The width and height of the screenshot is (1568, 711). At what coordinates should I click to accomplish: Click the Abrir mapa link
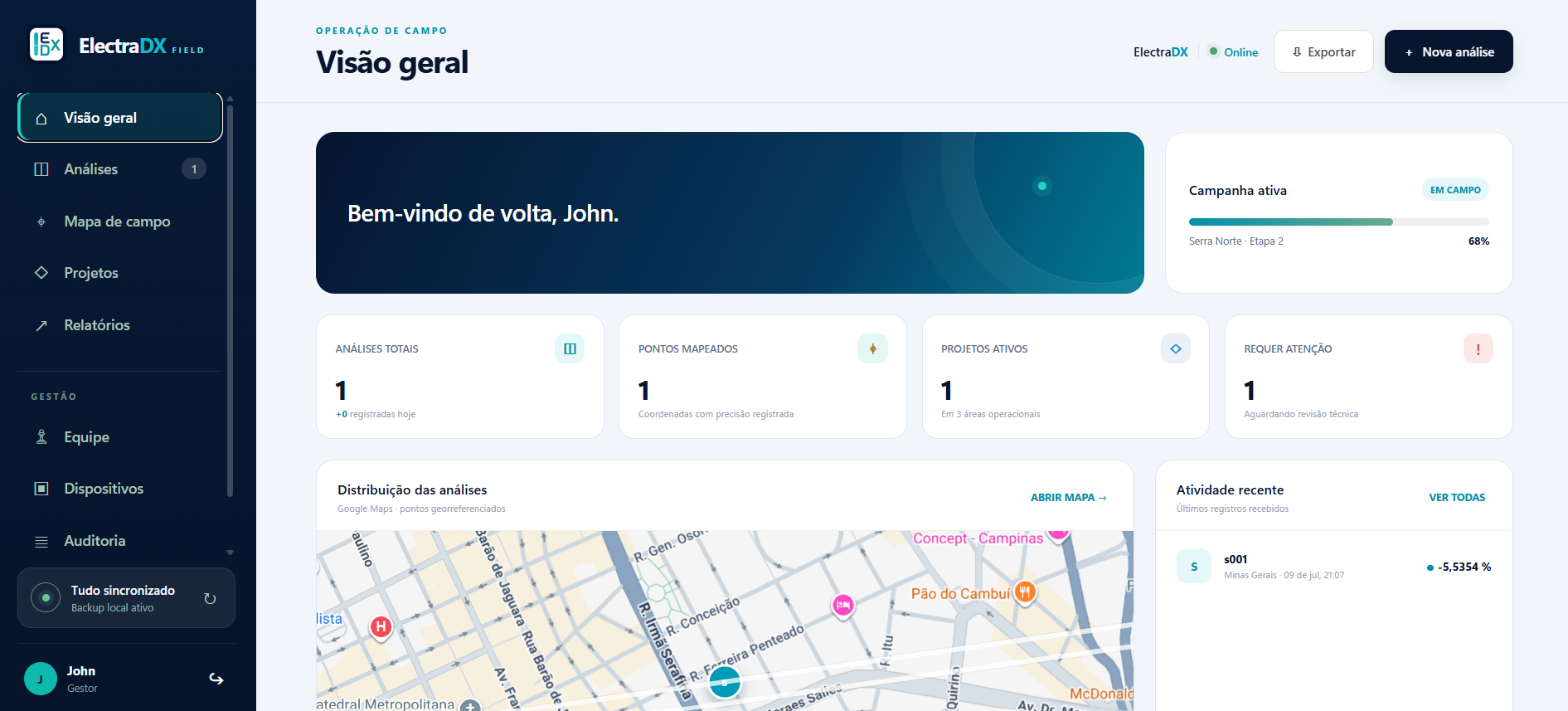pos(1069,498)
